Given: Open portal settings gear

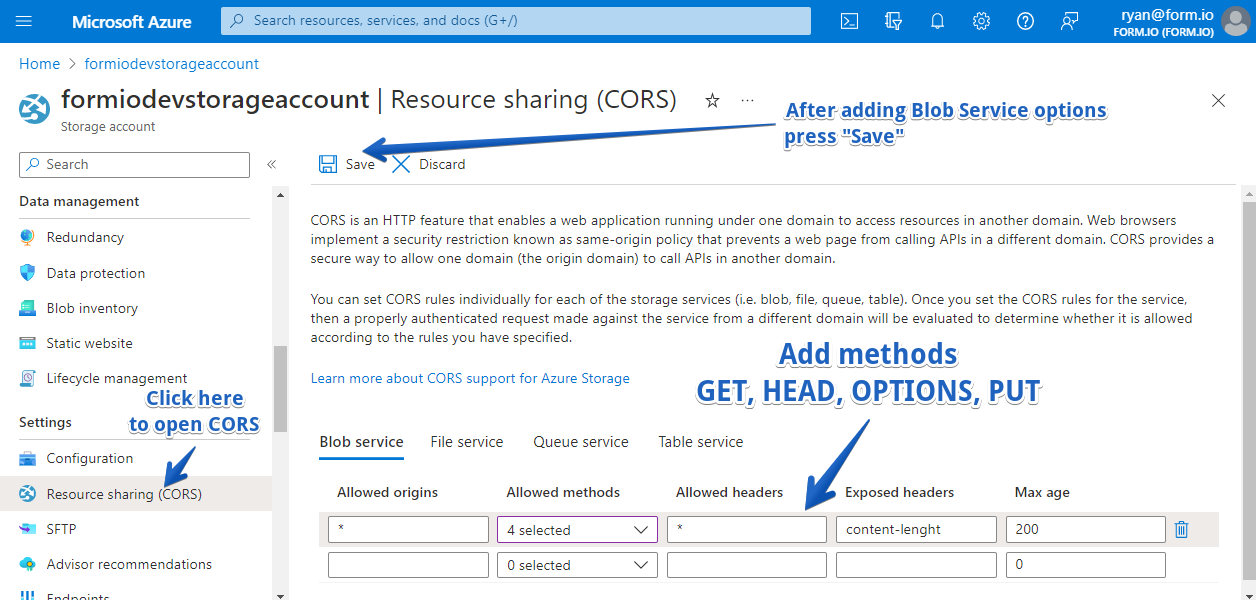Looking at the screenshot, I should point(982,21).
